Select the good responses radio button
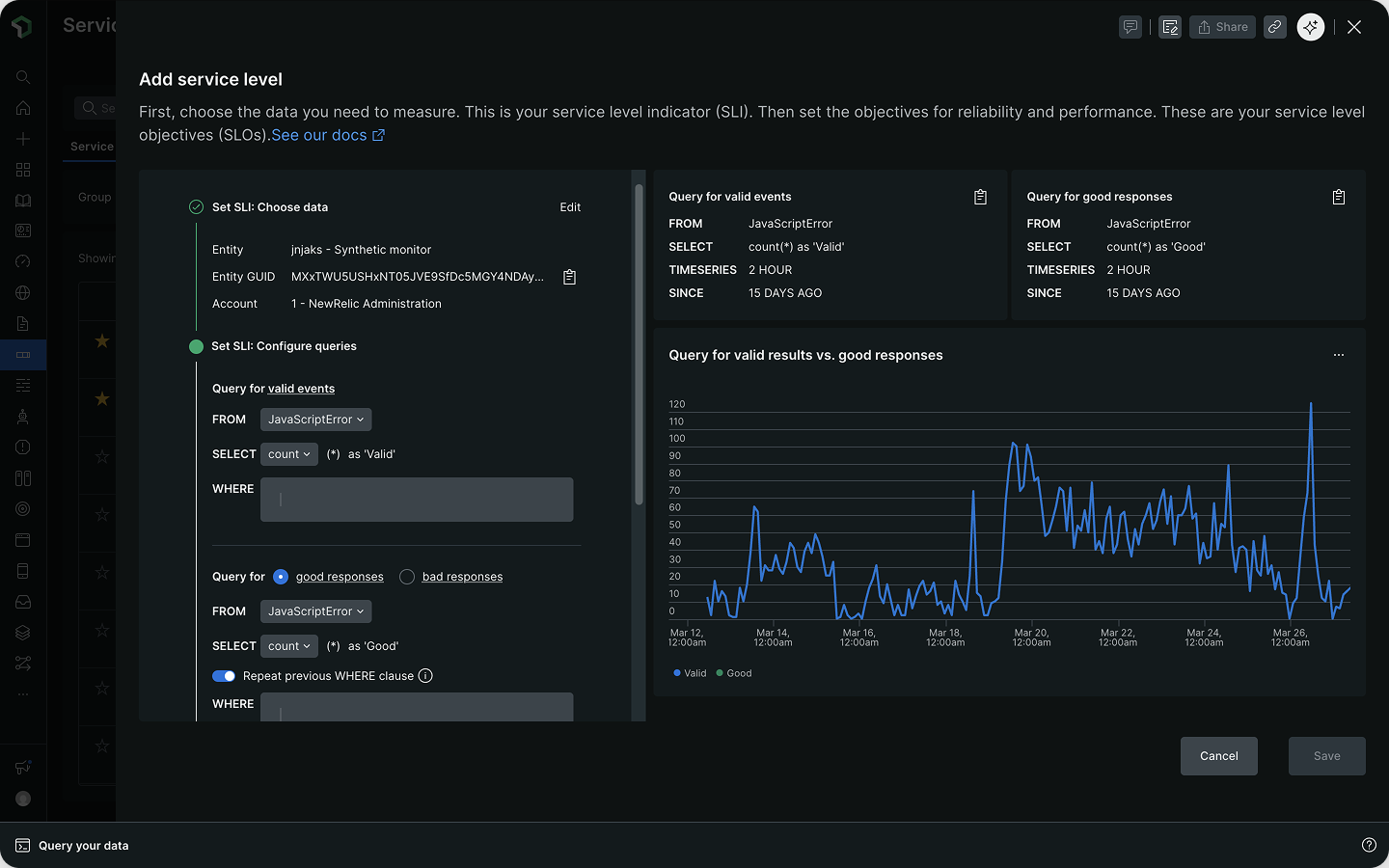The height and width of the screenshot is (868, 1389). [x=281, y=577]
